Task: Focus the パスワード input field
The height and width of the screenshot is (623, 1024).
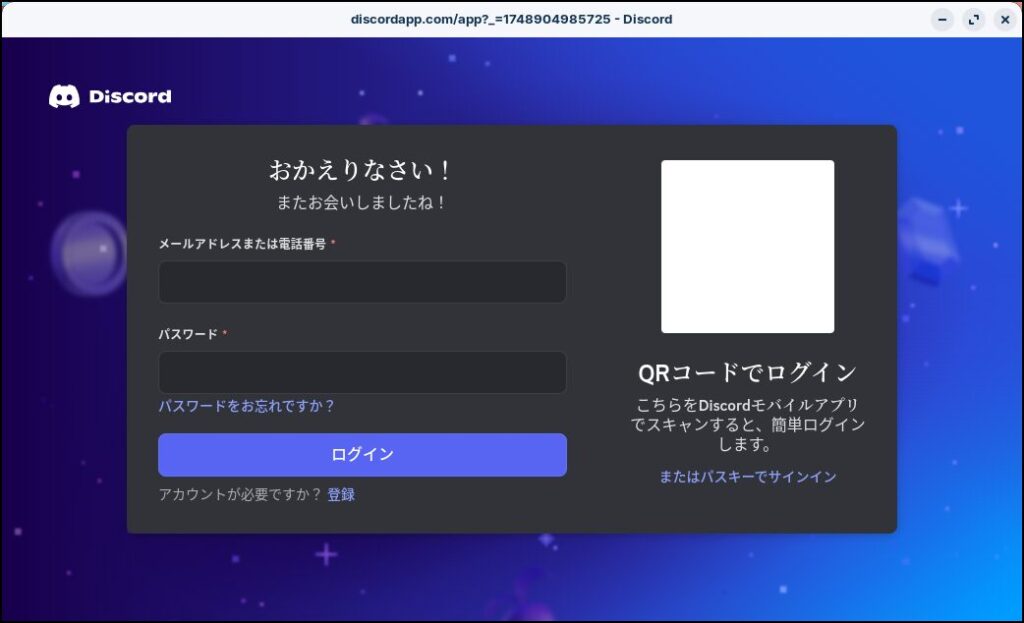Action: (x=362, y=372)
